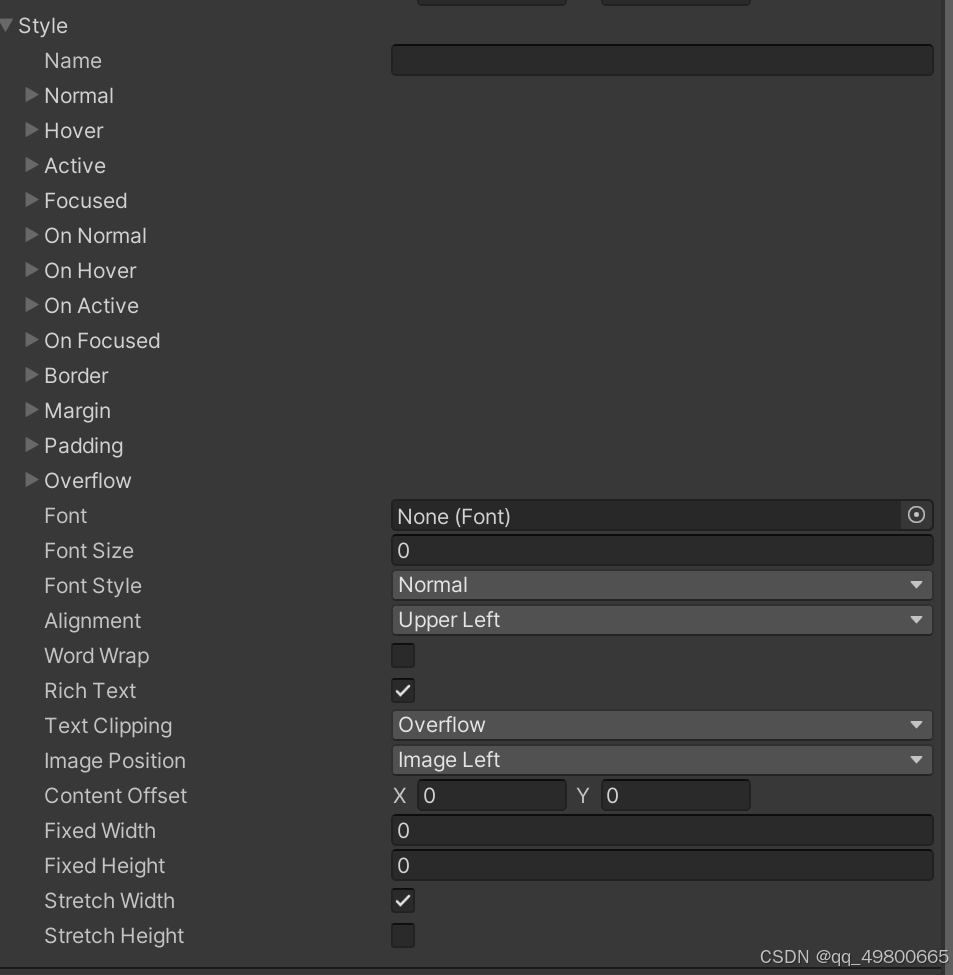Expand the On Active state settings
953x975 pixels.
point(31,305)
